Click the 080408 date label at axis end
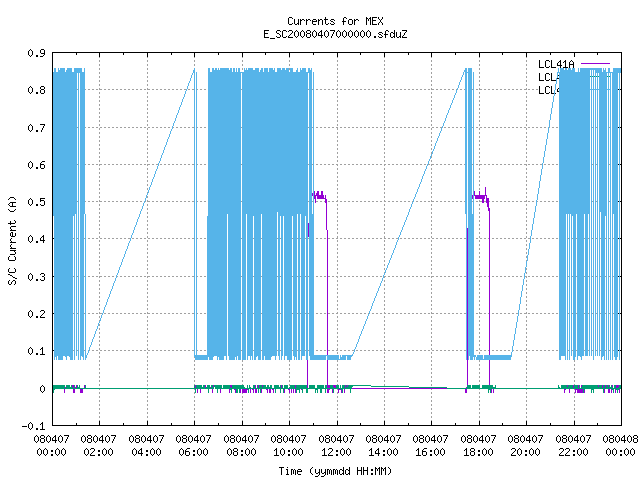Image resolution: width=640 pixels, height=480 pixels. [620, 439]
